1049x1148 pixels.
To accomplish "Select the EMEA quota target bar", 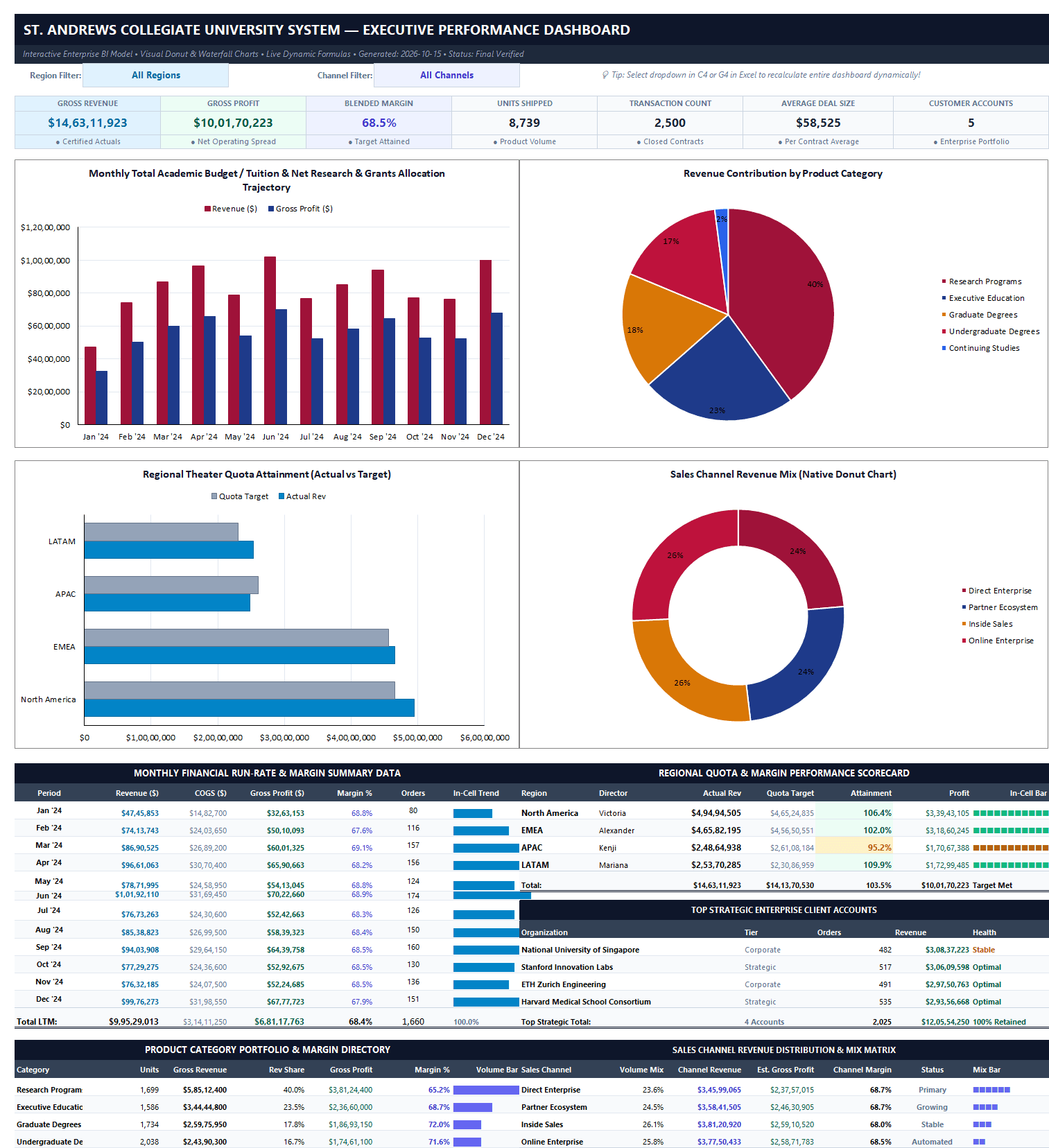I will coord(236,638).
